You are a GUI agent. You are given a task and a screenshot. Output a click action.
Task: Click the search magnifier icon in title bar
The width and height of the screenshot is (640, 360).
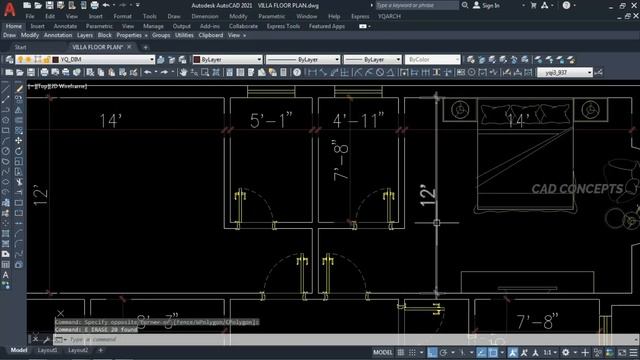pos(465,5)
